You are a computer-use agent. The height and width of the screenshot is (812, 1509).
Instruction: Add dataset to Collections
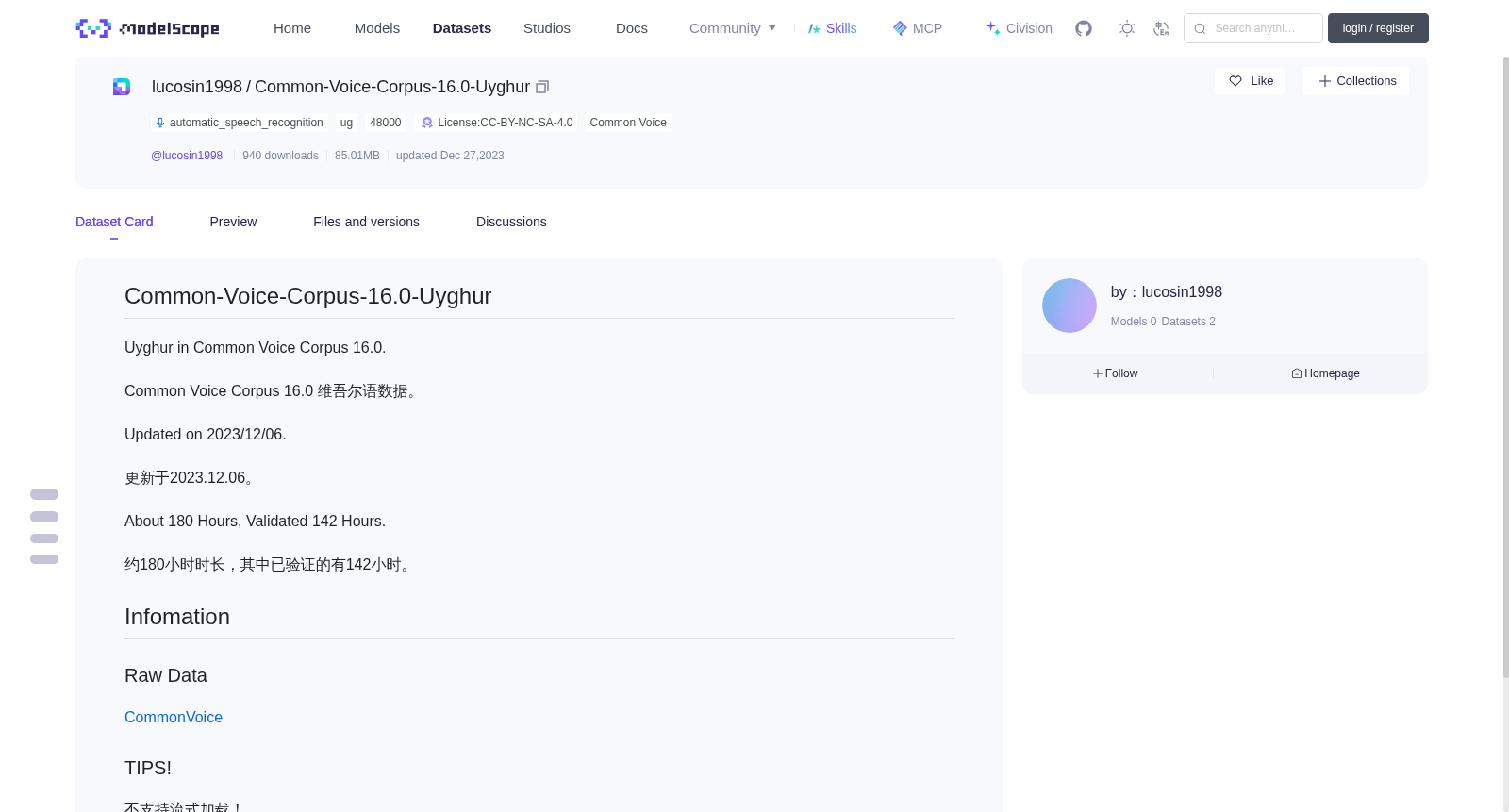click(1356, 81)
